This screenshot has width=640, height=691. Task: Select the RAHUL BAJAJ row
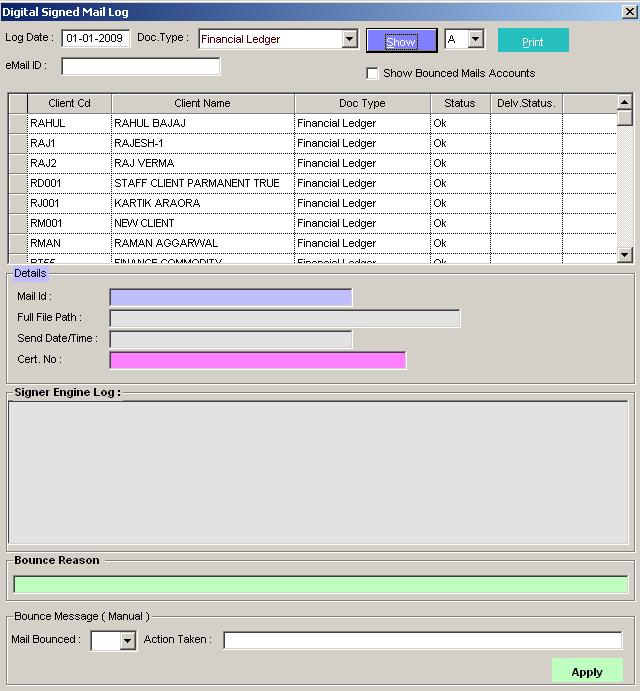coord(202,123)
